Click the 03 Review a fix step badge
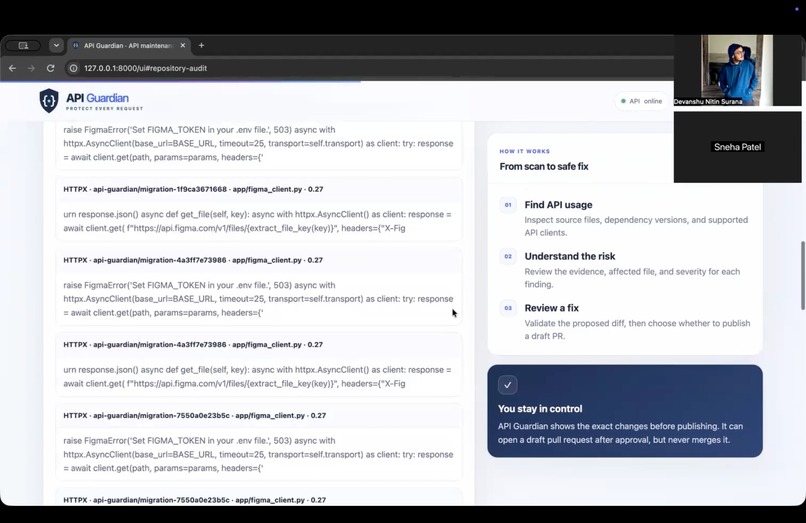This screenshot has height=523, width=806. pos(508,308)
